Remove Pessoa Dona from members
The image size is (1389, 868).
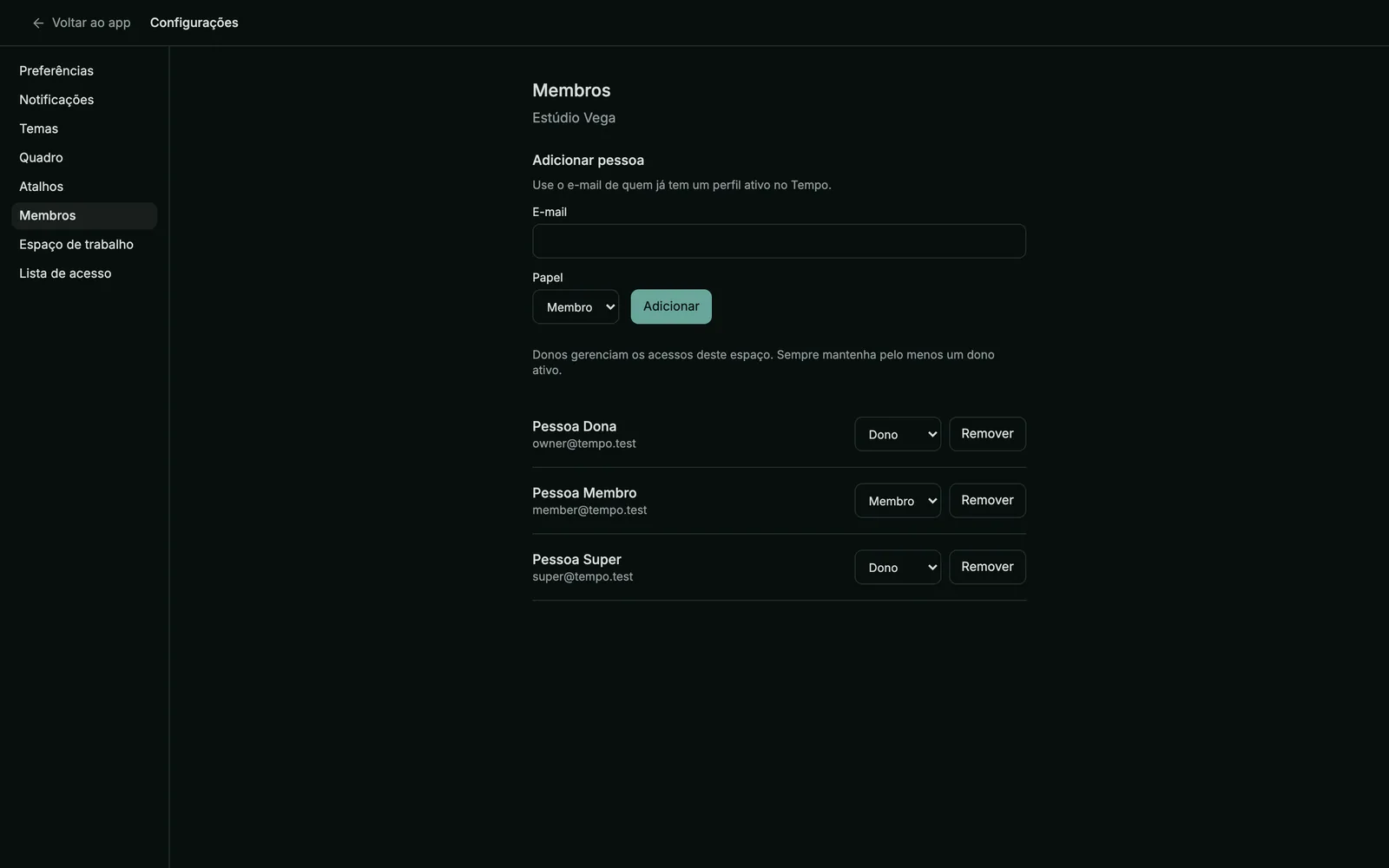(x=987, y=434)
